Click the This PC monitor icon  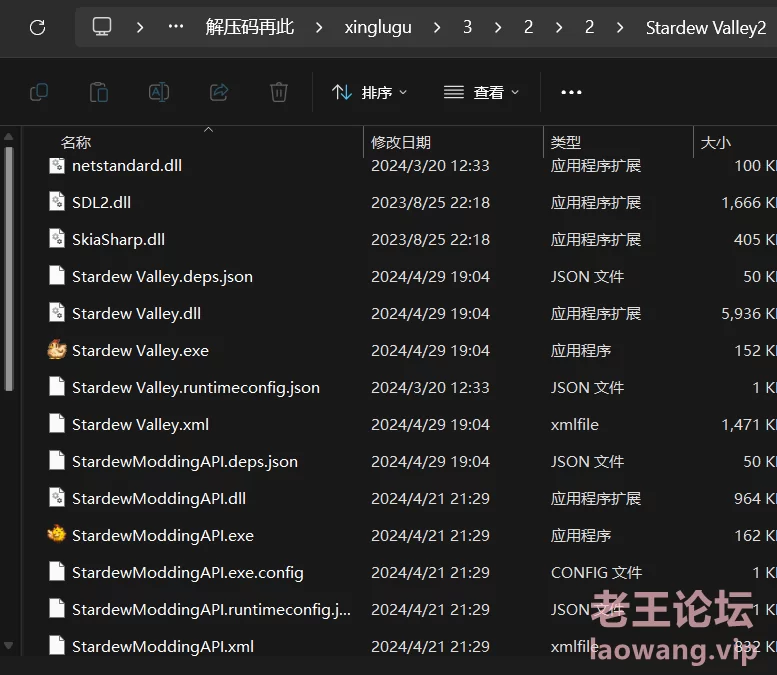pos(102,27)
